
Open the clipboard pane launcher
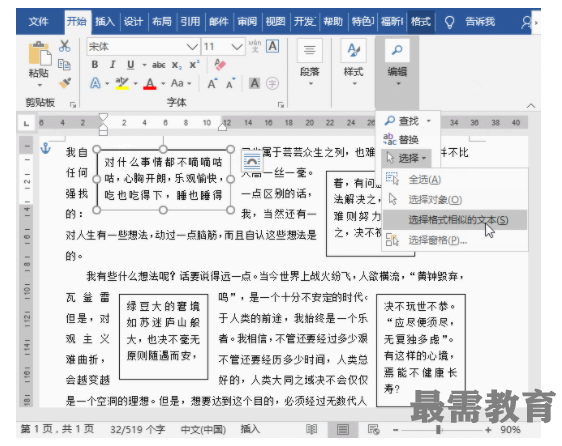(73, 105)
